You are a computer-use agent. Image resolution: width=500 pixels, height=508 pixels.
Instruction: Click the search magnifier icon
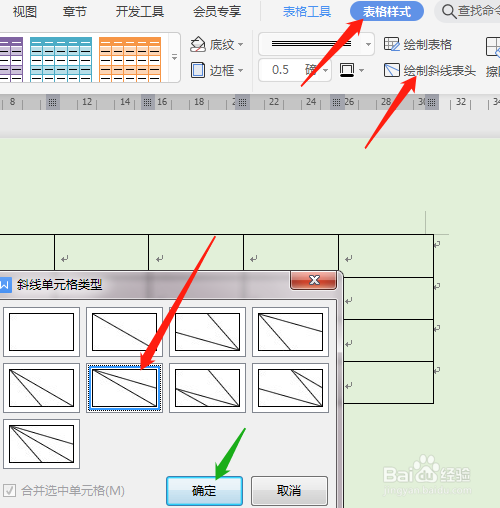[449, 12]
